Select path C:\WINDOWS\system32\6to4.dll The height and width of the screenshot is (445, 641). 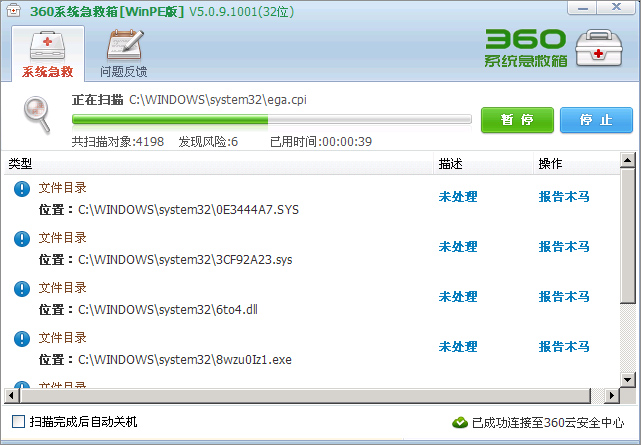(168, 310)
